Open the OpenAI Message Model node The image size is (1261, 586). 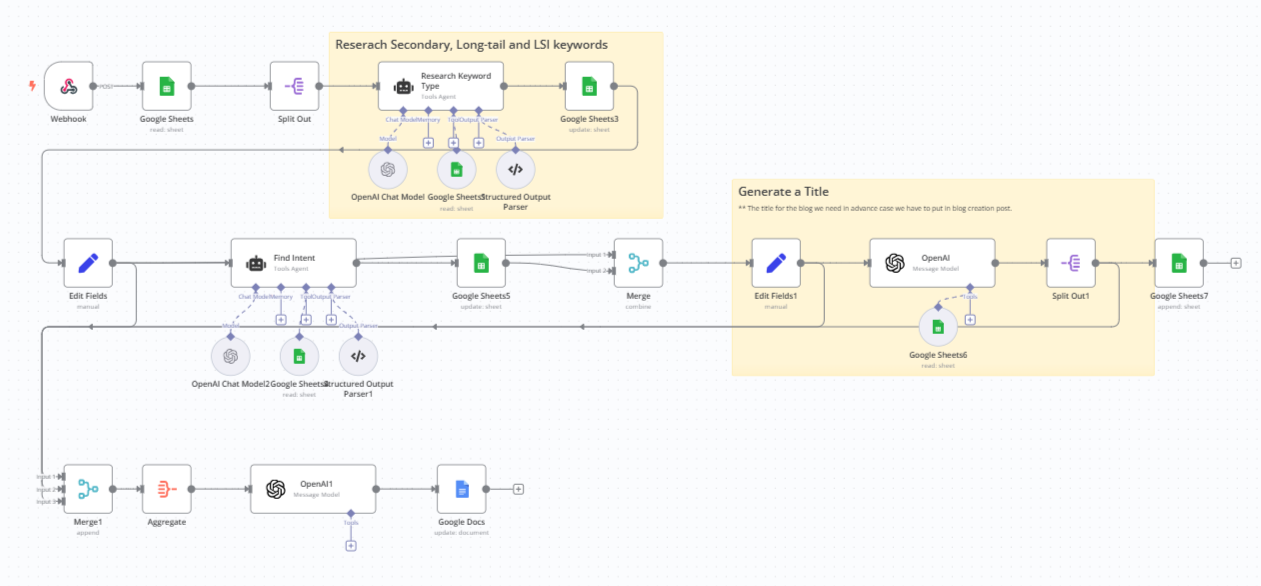click(932, 263)
